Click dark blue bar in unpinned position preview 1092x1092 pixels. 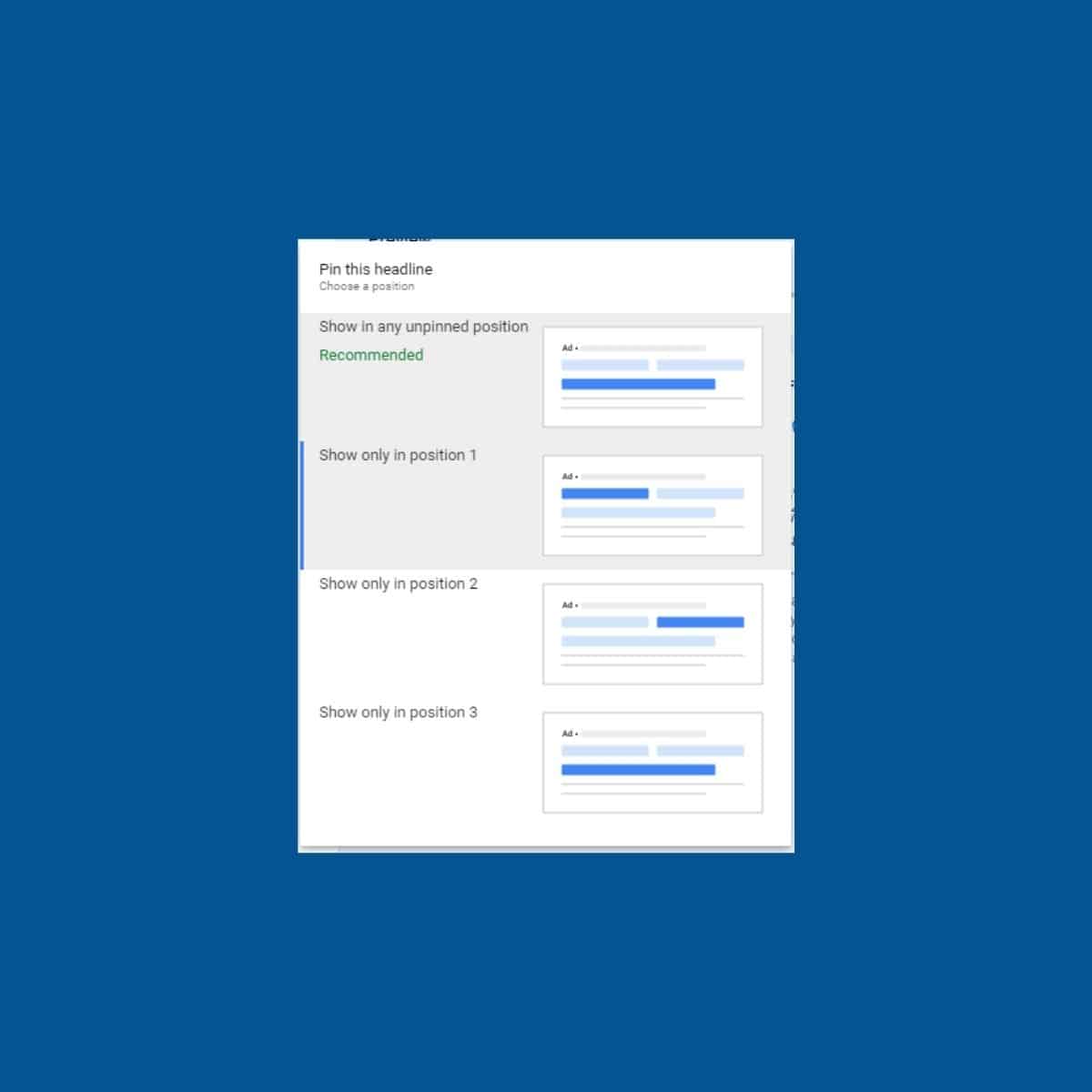coord(638,384)
